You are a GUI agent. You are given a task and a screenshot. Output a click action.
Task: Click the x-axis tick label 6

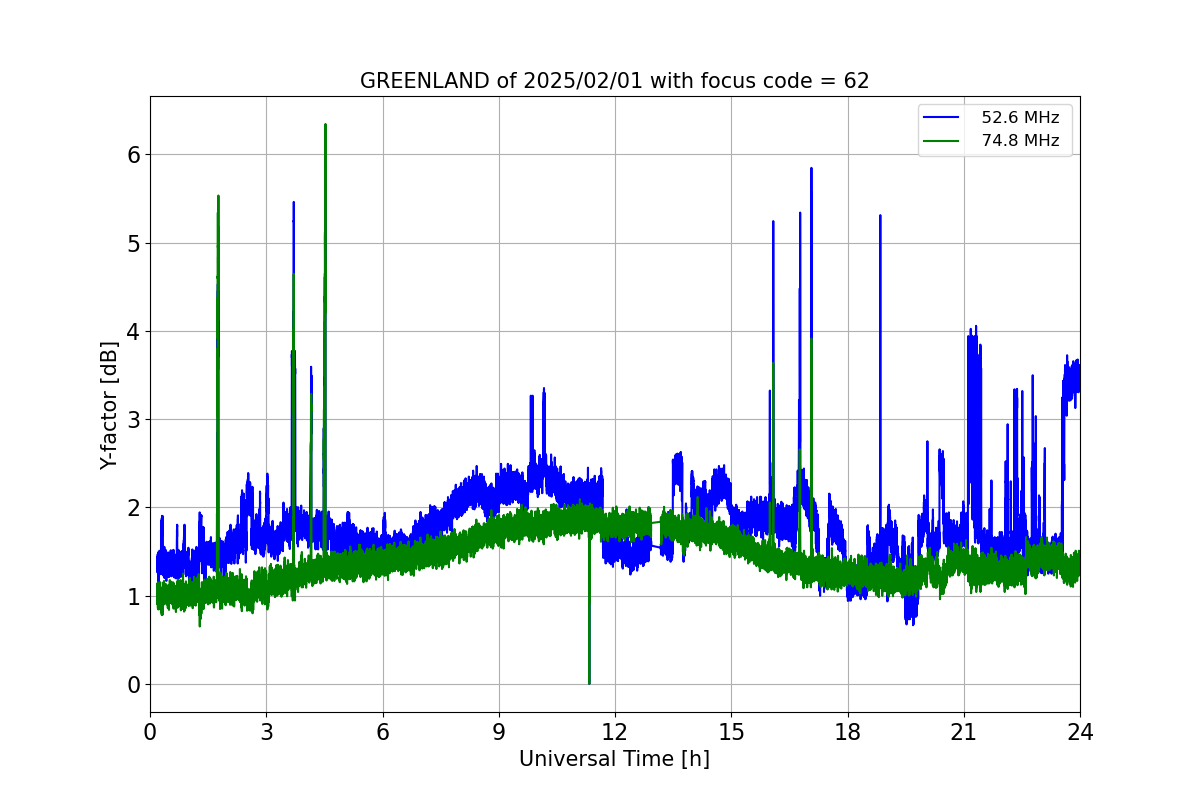[383, 732]
